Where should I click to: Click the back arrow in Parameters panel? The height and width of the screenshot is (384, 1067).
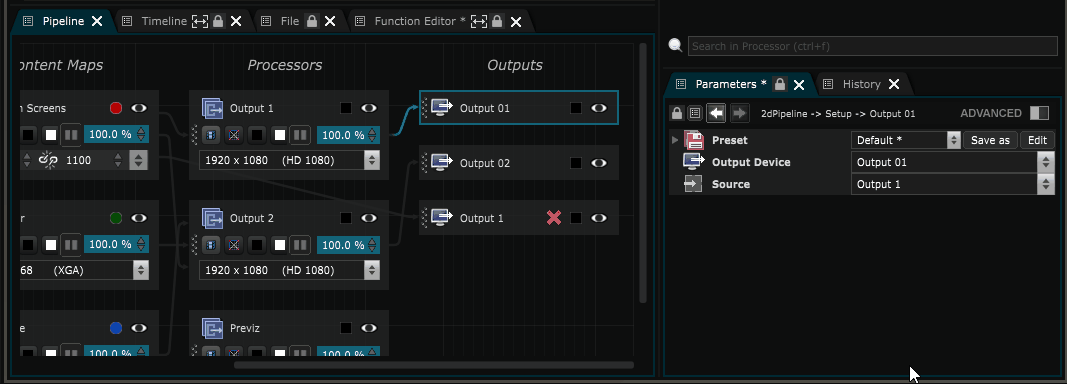click(715, 113)
